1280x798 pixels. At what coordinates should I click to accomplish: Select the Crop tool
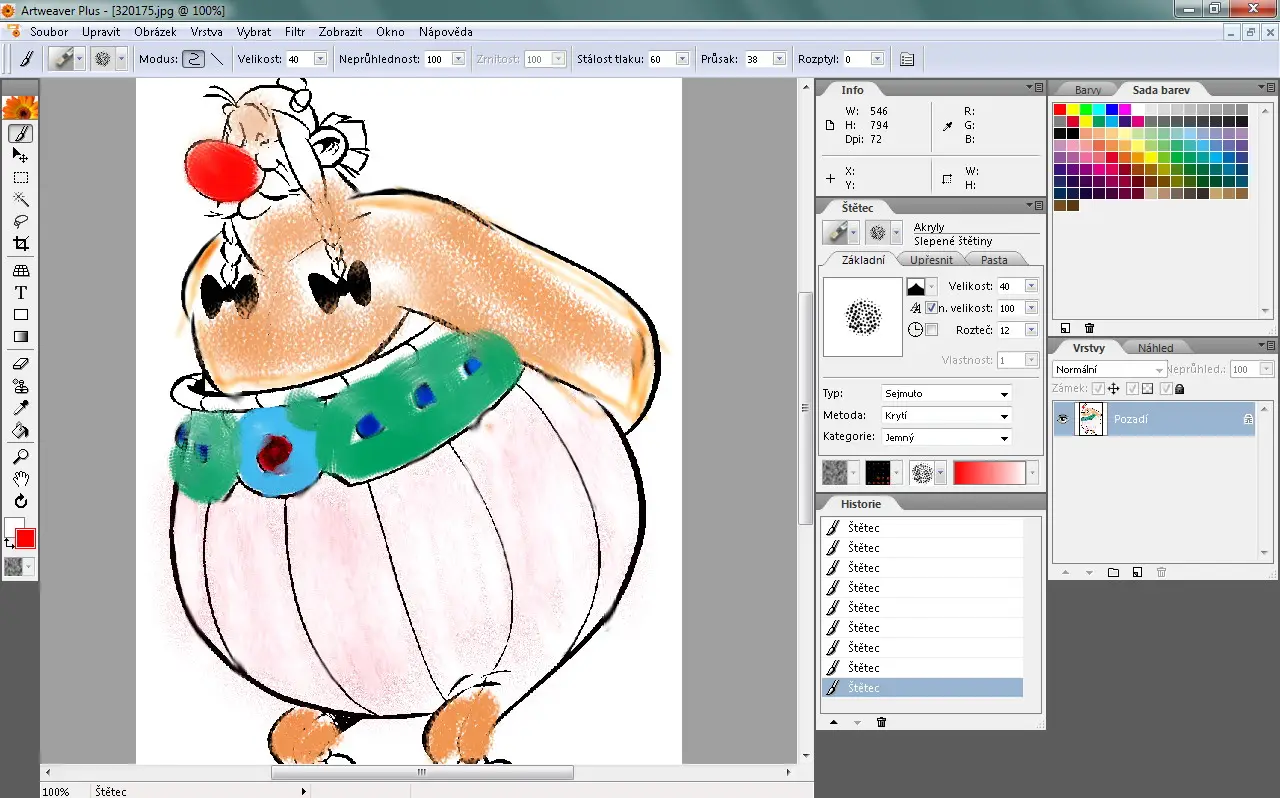point(20,243)
